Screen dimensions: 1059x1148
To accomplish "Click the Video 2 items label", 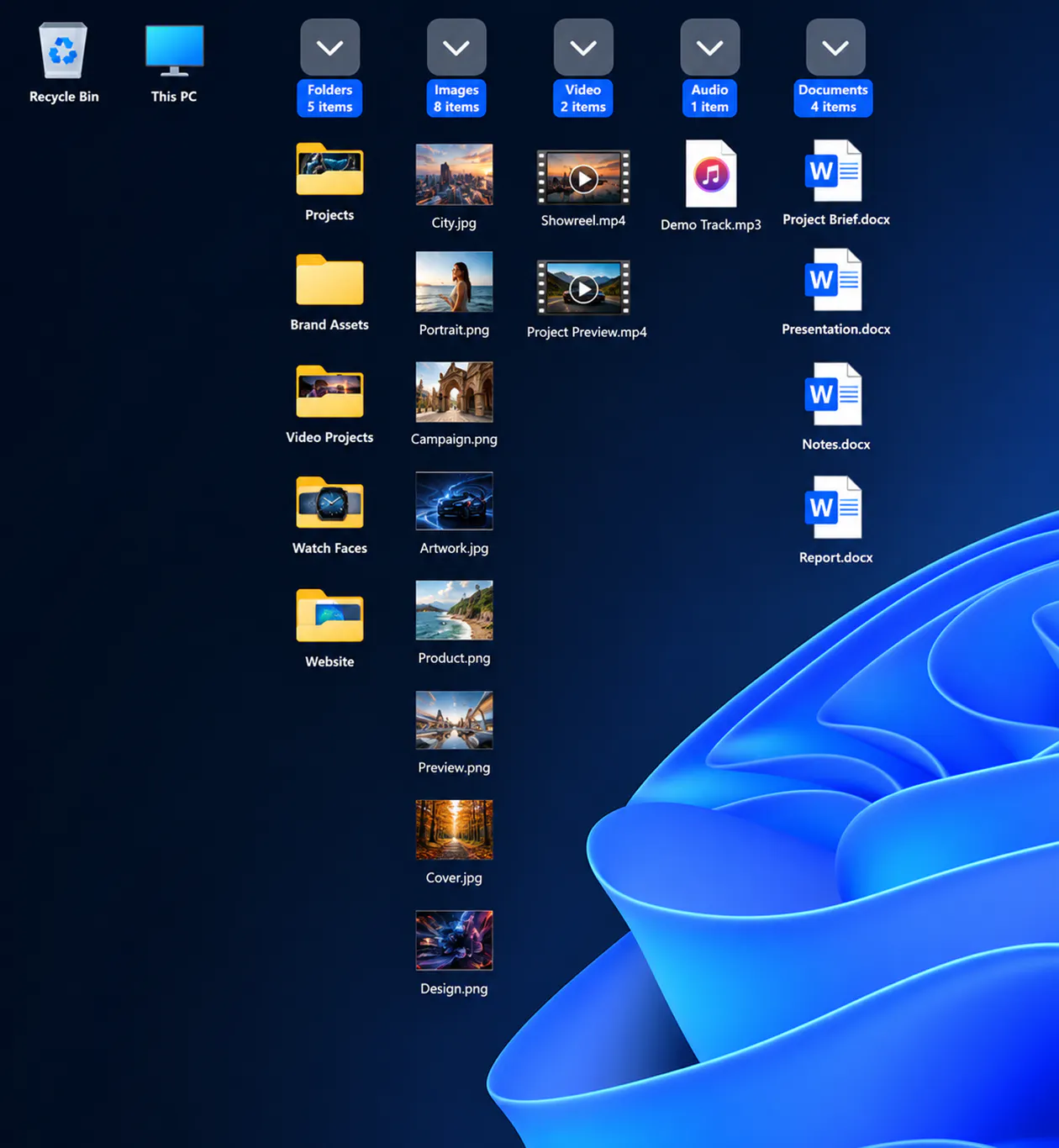I will click(x=583, y=98).
